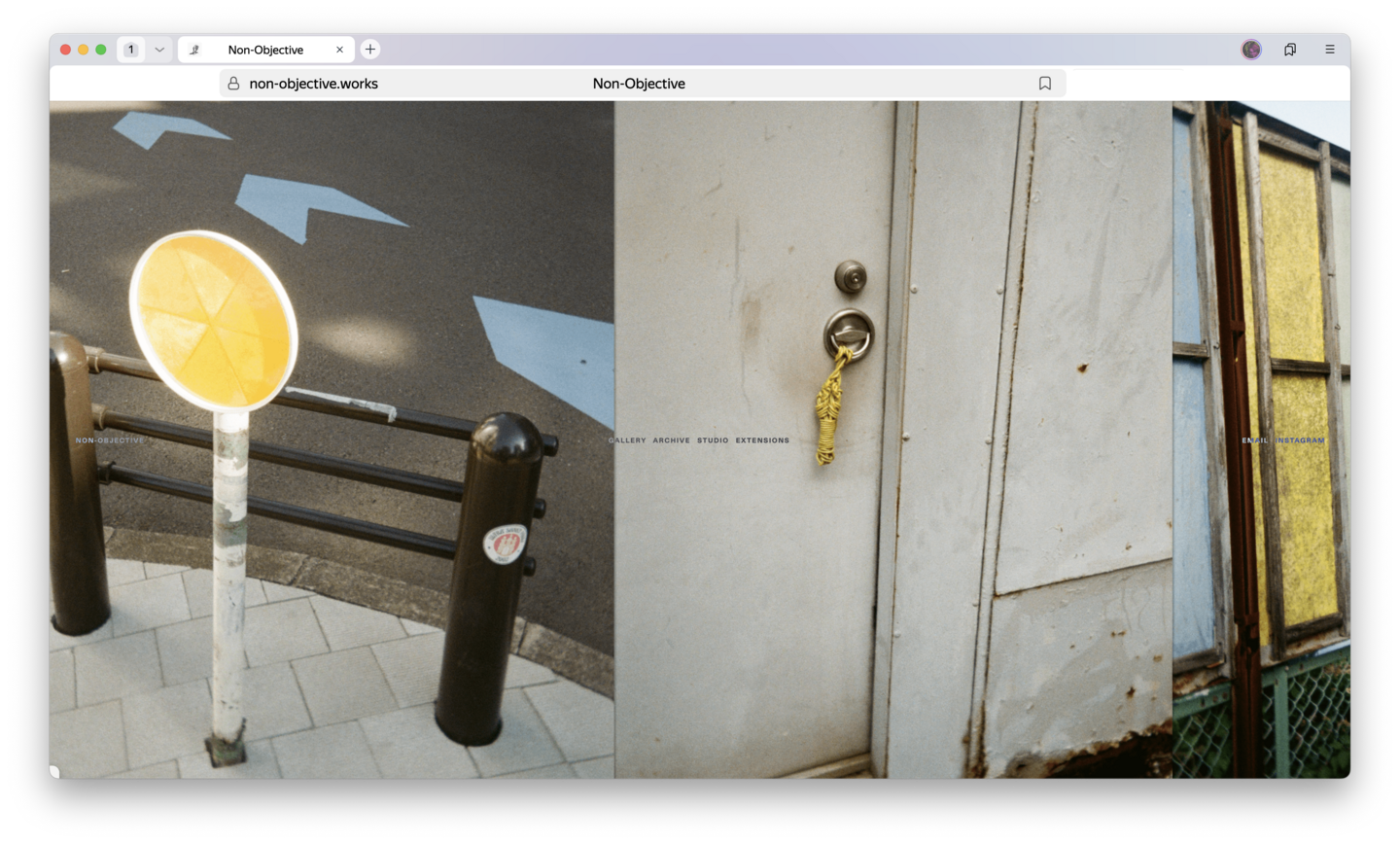This screenshot has height=844, width=1400.
Task: Click the yellow road reflector photo
Action: [x=332, y=439]
